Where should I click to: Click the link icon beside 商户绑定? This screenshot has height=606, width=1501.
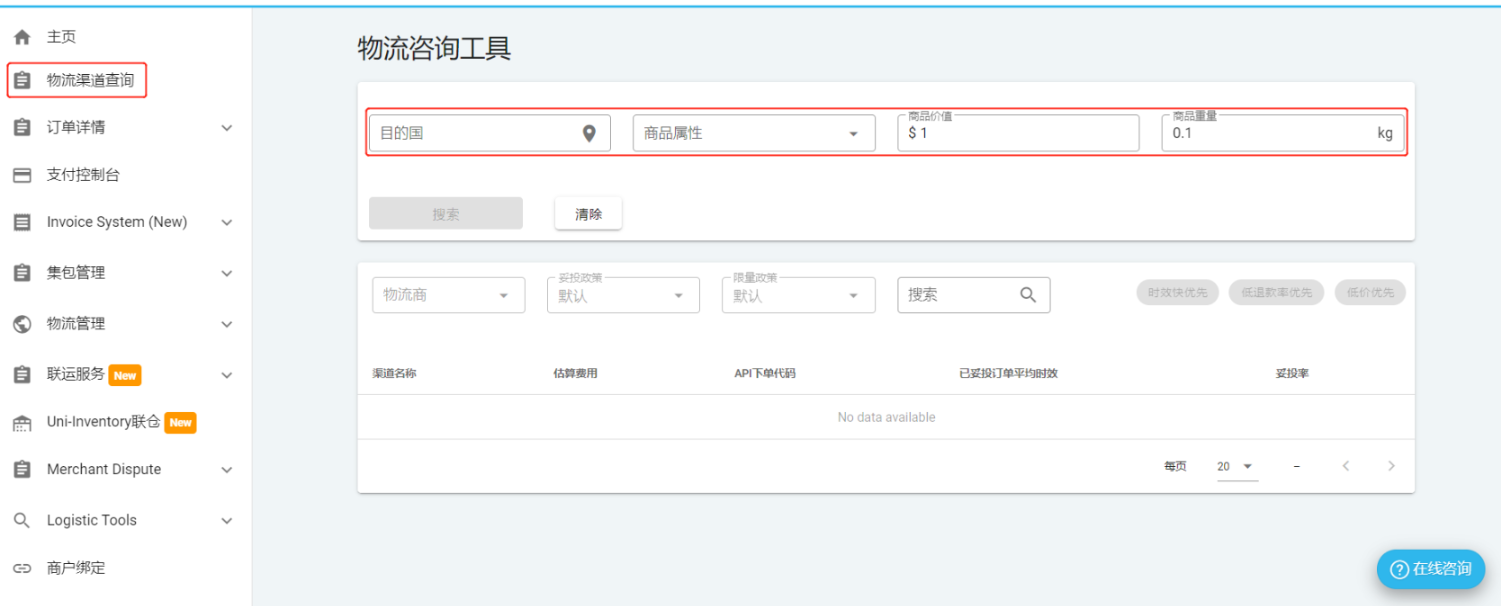[x=22, y=568]
